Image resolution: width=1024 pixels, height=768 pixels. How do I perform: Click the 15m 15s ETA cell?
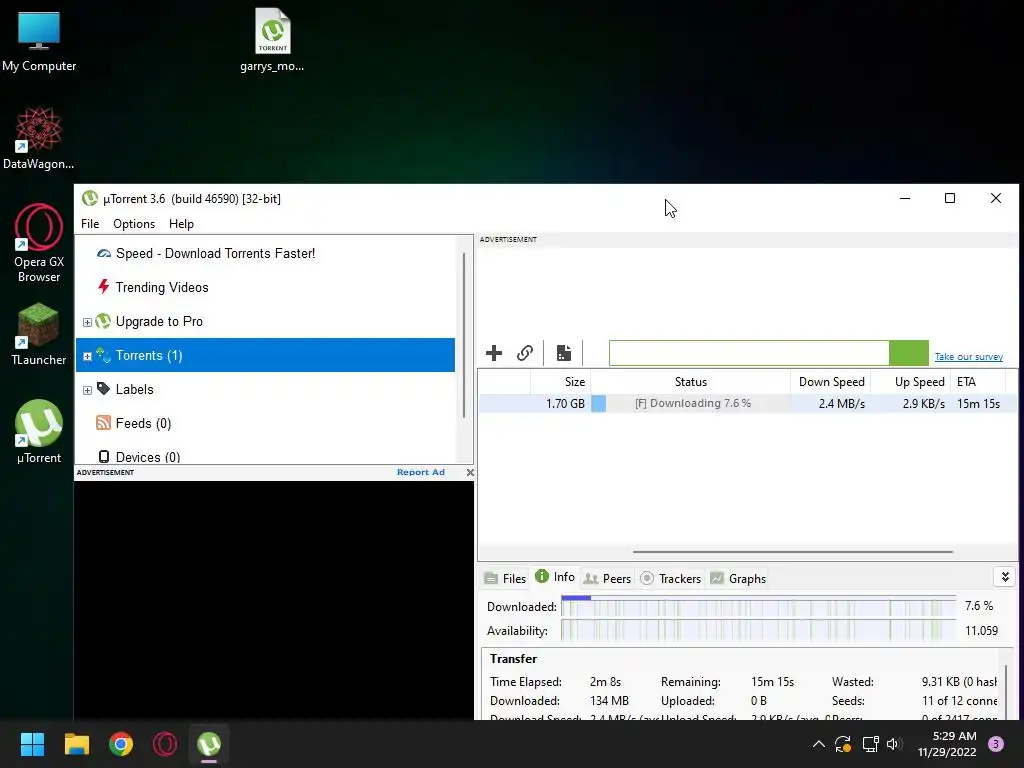pos(978,404)
